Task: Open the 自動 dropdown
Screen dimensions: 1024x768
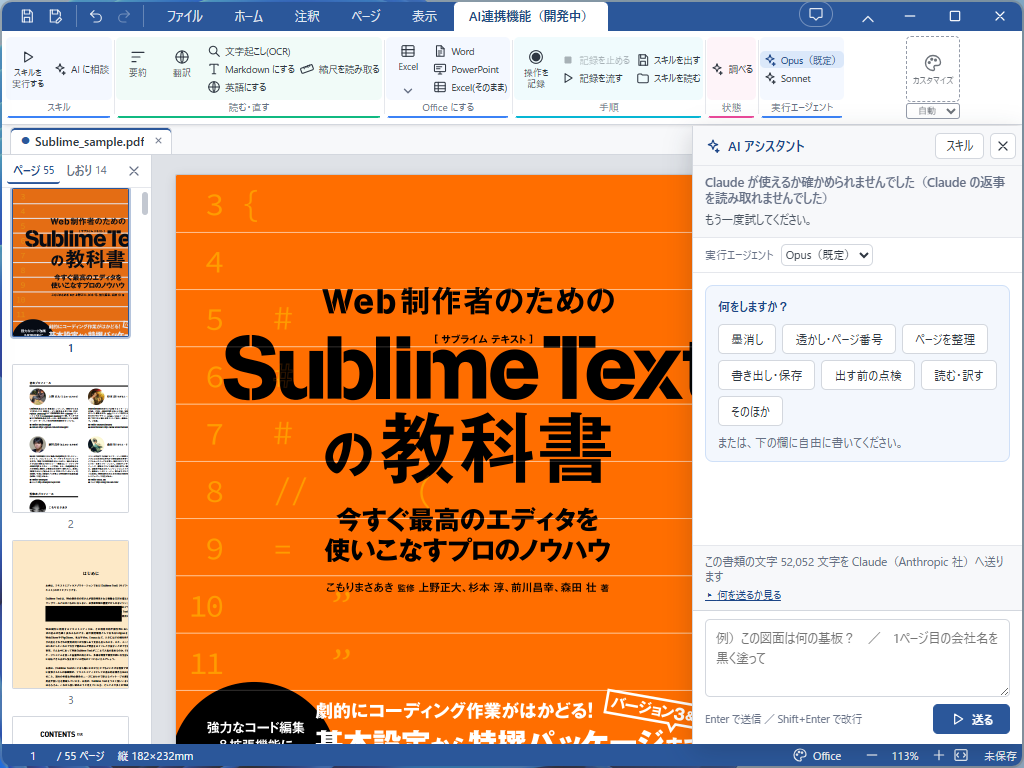Action: coord(933,111)
